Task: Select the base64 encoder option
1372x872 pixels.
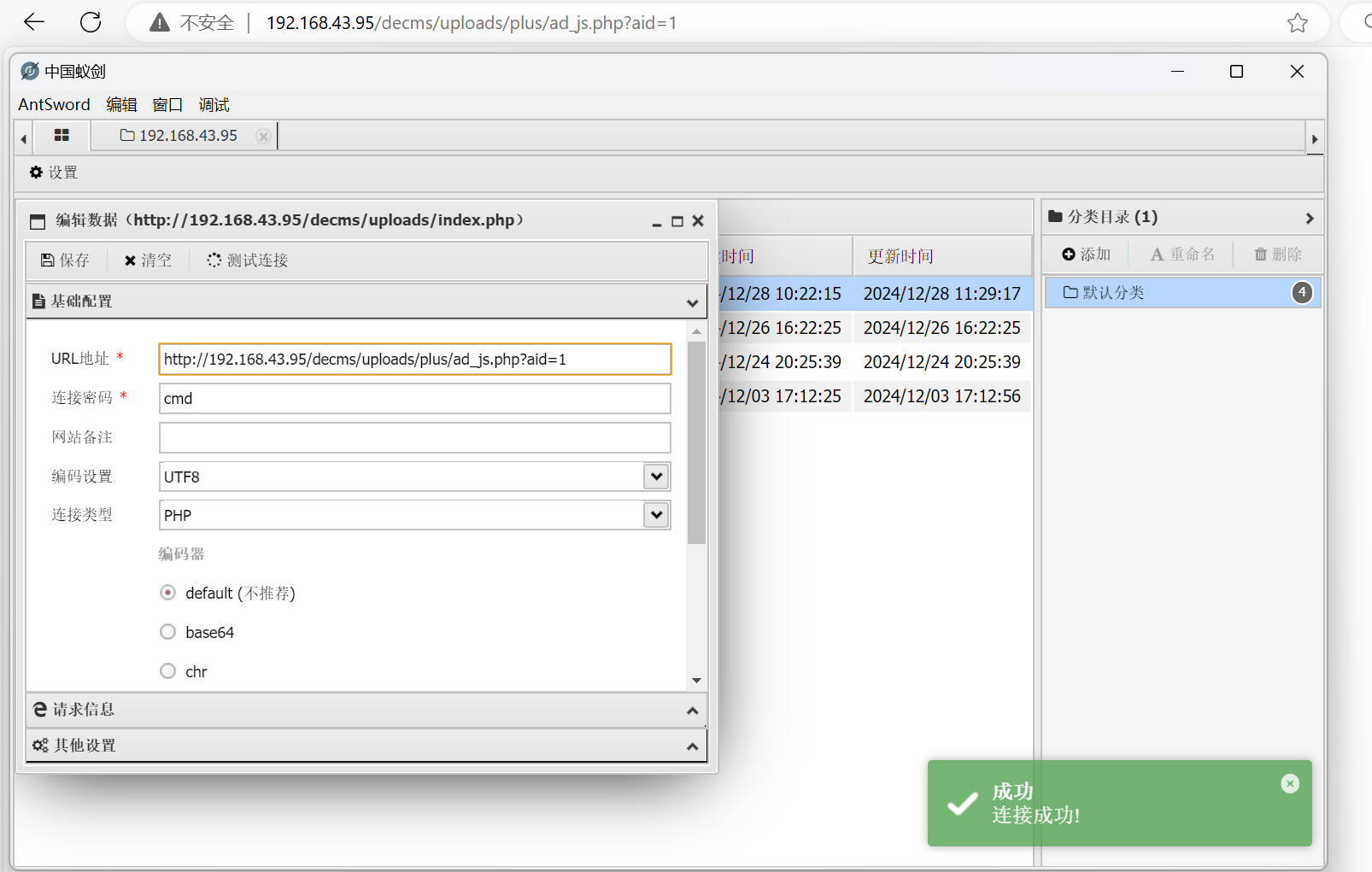Action: pos(168,632)
